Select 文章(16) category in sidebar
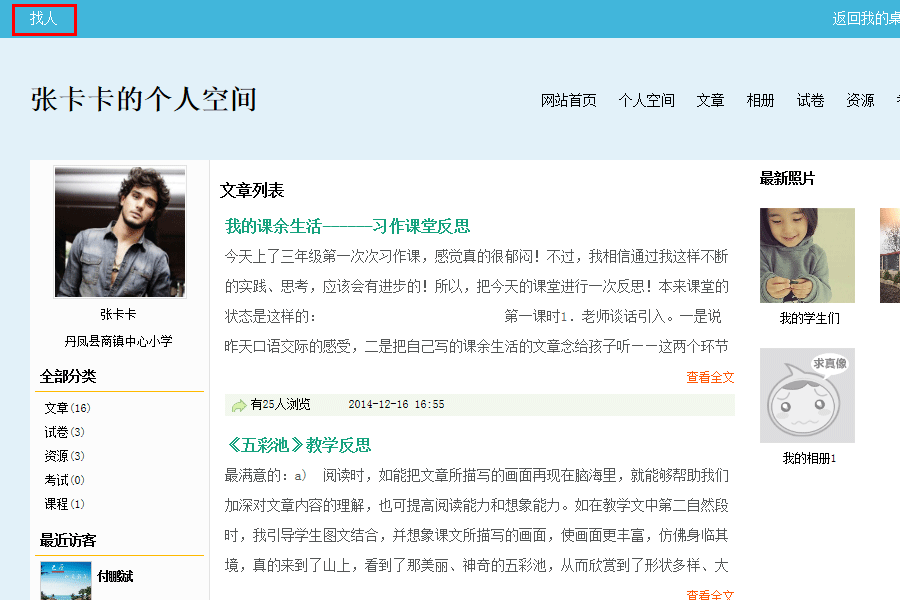The image size is (900, 600). [67, 408]
